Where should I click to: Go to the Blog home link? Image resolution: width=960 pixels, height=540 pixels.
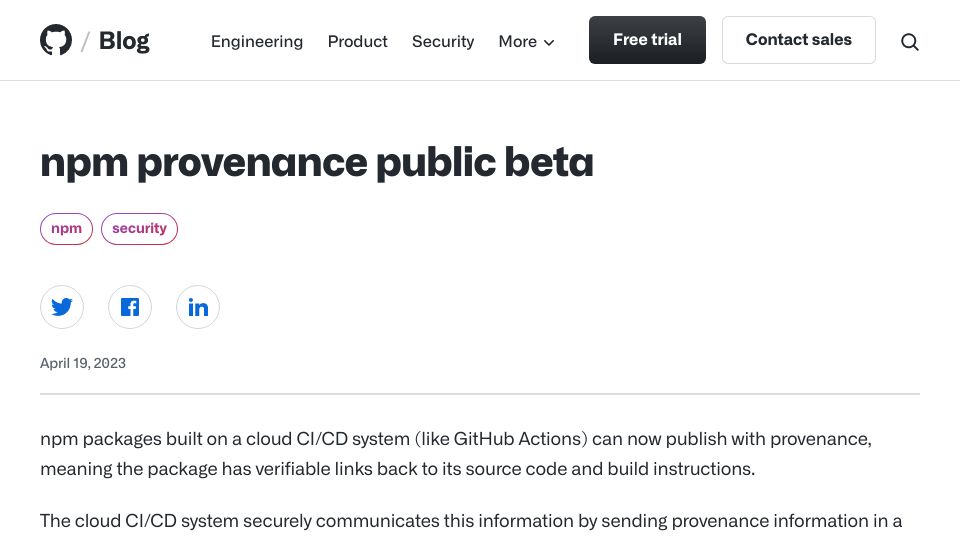[124, 41]
